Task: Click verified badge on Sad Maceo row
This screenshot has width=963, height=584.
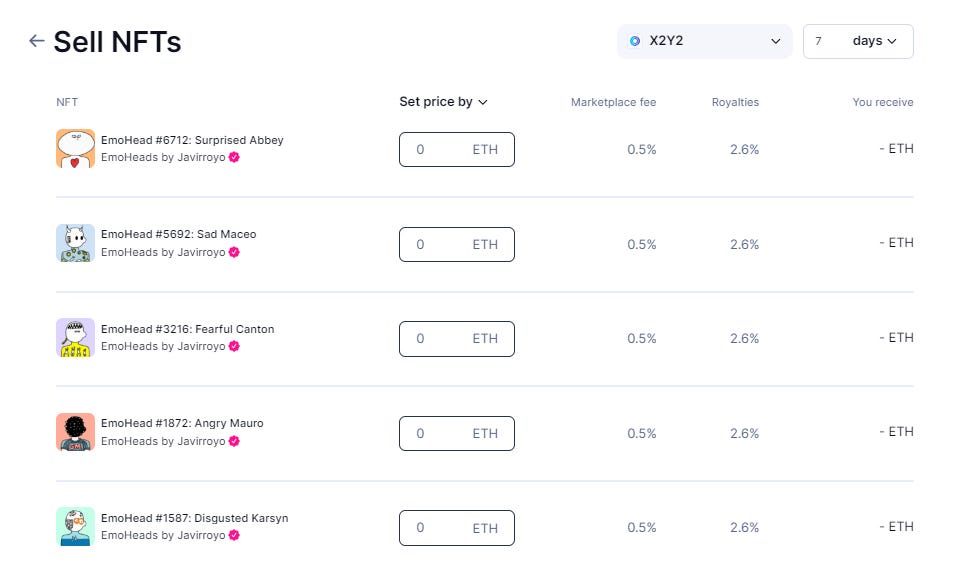Action: (x=234, y=252)
